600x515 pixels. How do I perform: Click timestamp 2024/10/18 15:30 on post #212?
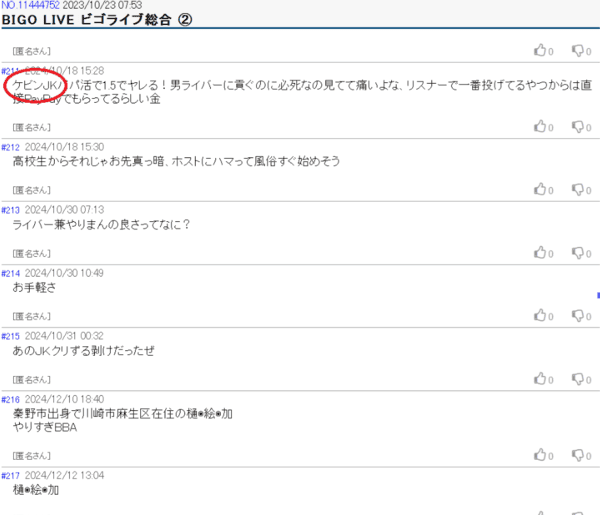[x=64, y=147]
